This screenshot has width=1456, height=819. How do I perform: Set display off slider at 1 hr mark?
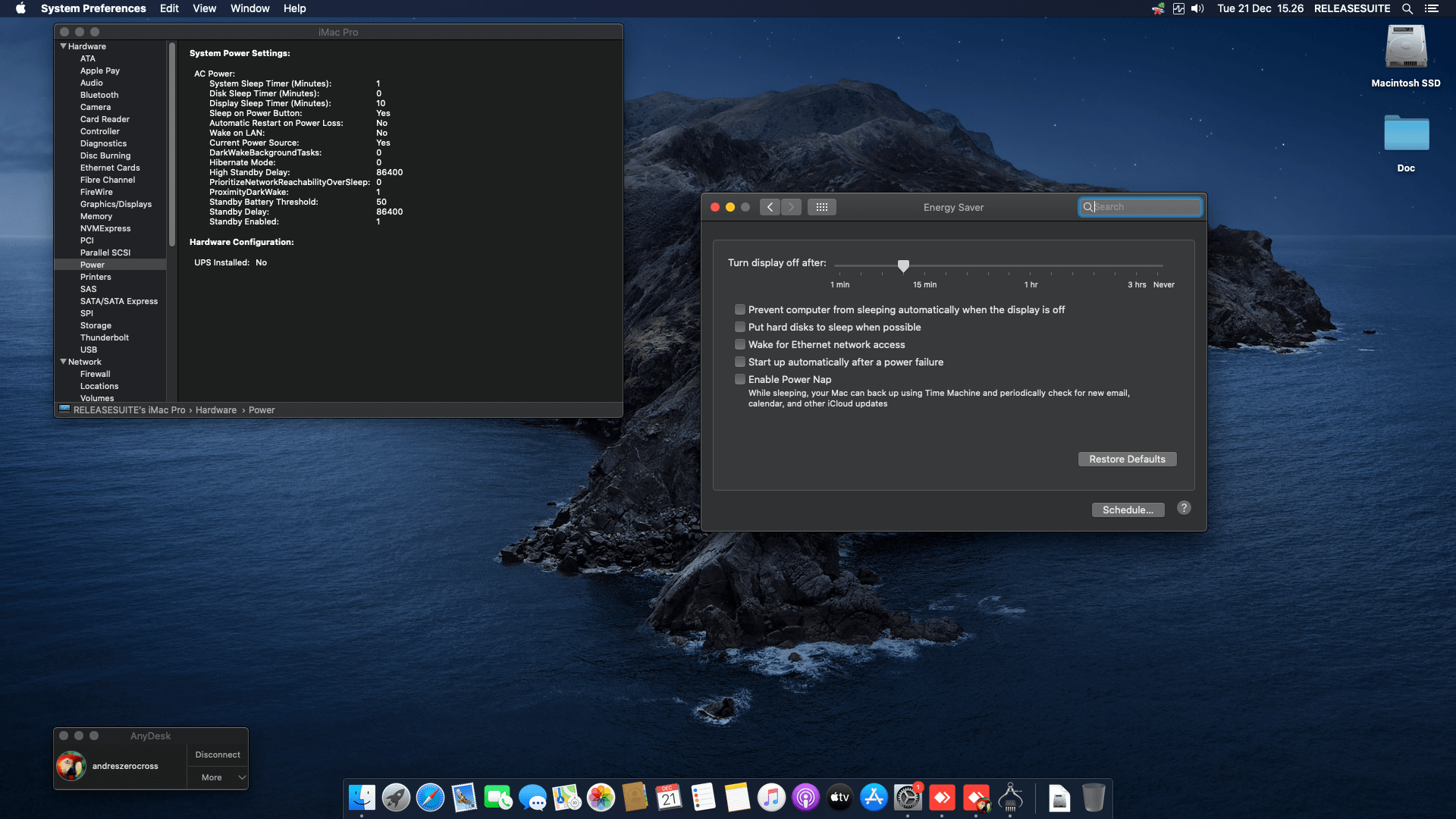(x=1030, y=265)
